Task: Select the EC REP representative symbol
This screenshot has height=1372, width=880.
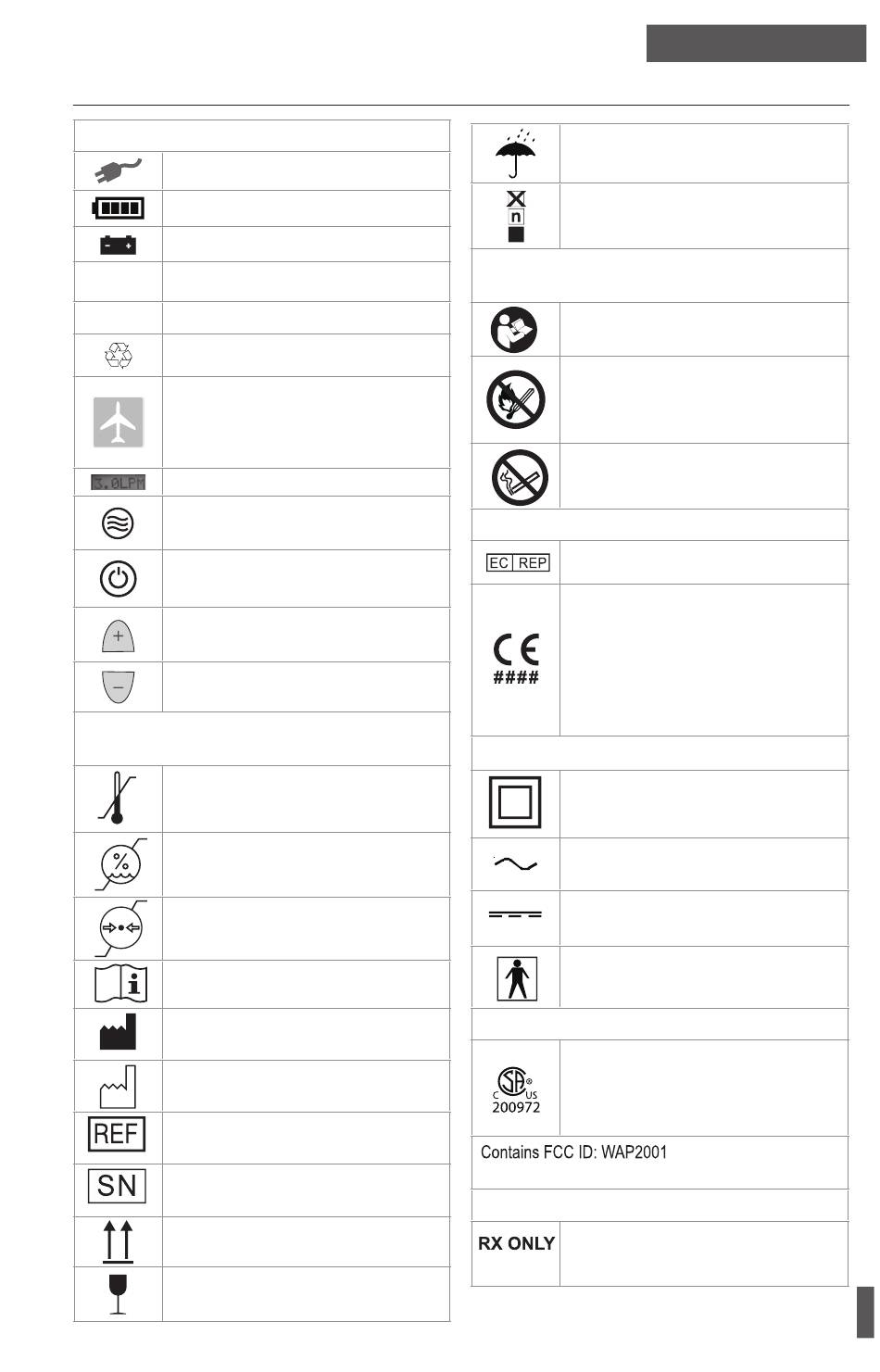Action: pyautogui.click(x=518, y=562)
